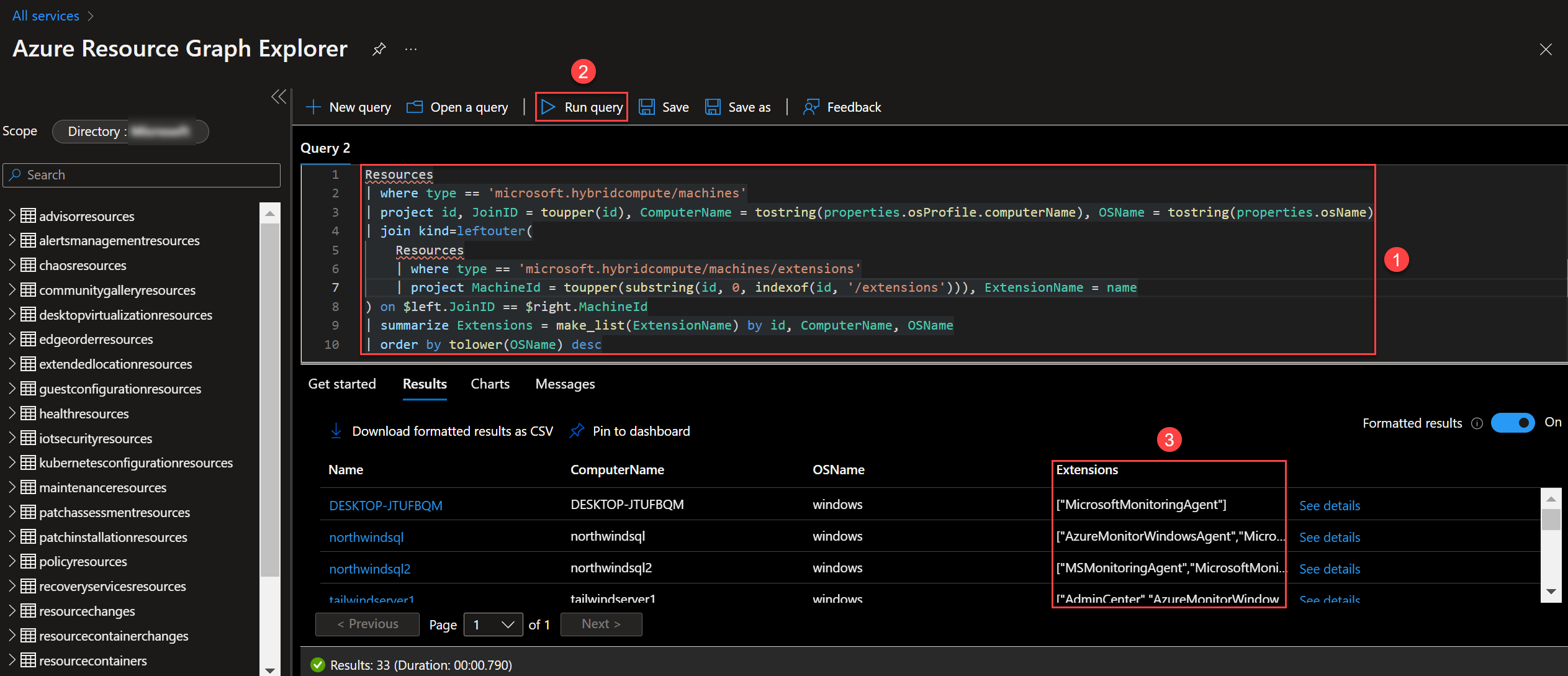Viewport: 1568px width, 676px height.
Task: Select the Results tab
Action: 425,384
